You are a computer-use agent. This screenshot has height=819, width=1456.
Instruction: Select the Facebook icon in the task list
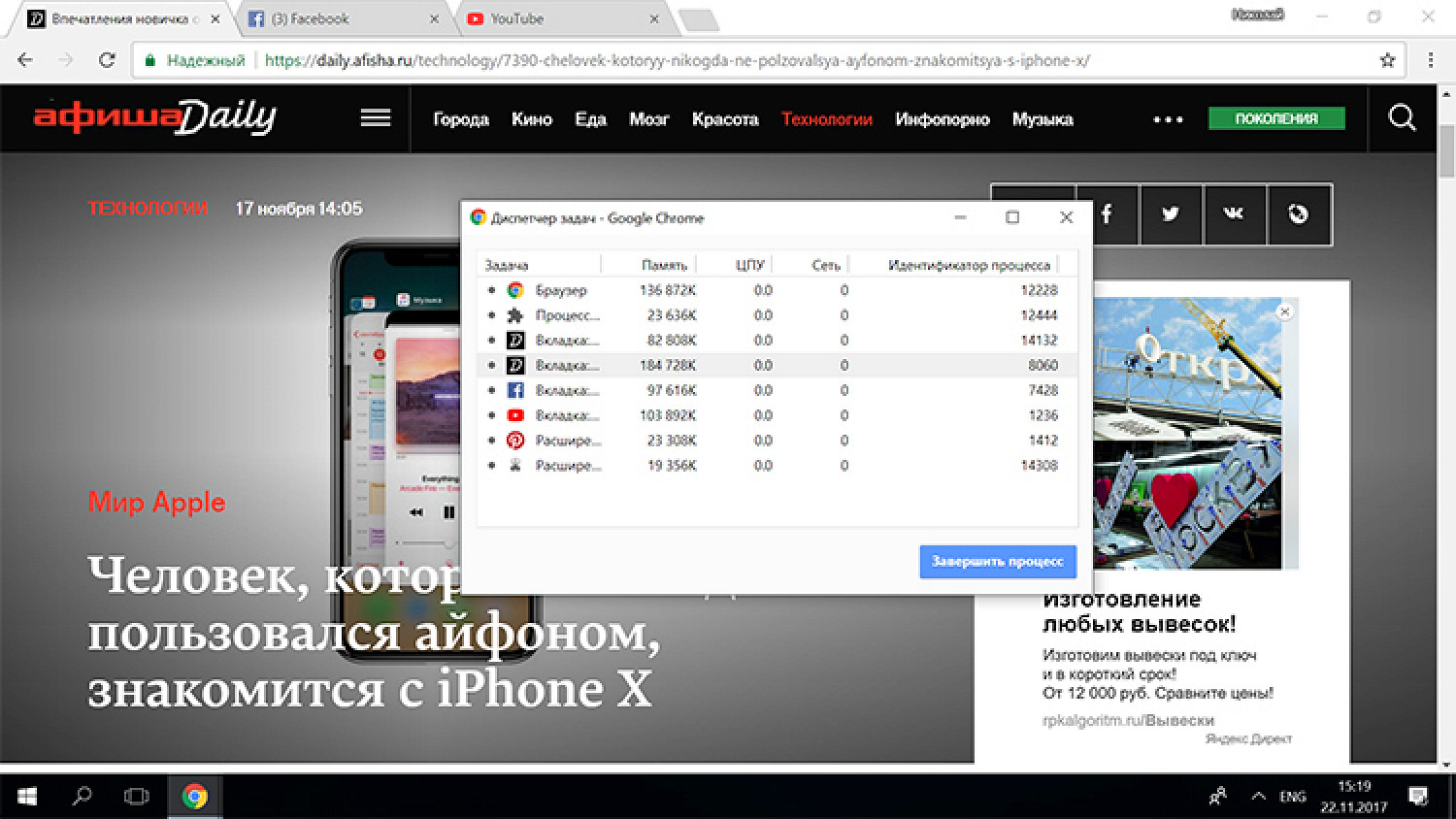tap(515, 390)
